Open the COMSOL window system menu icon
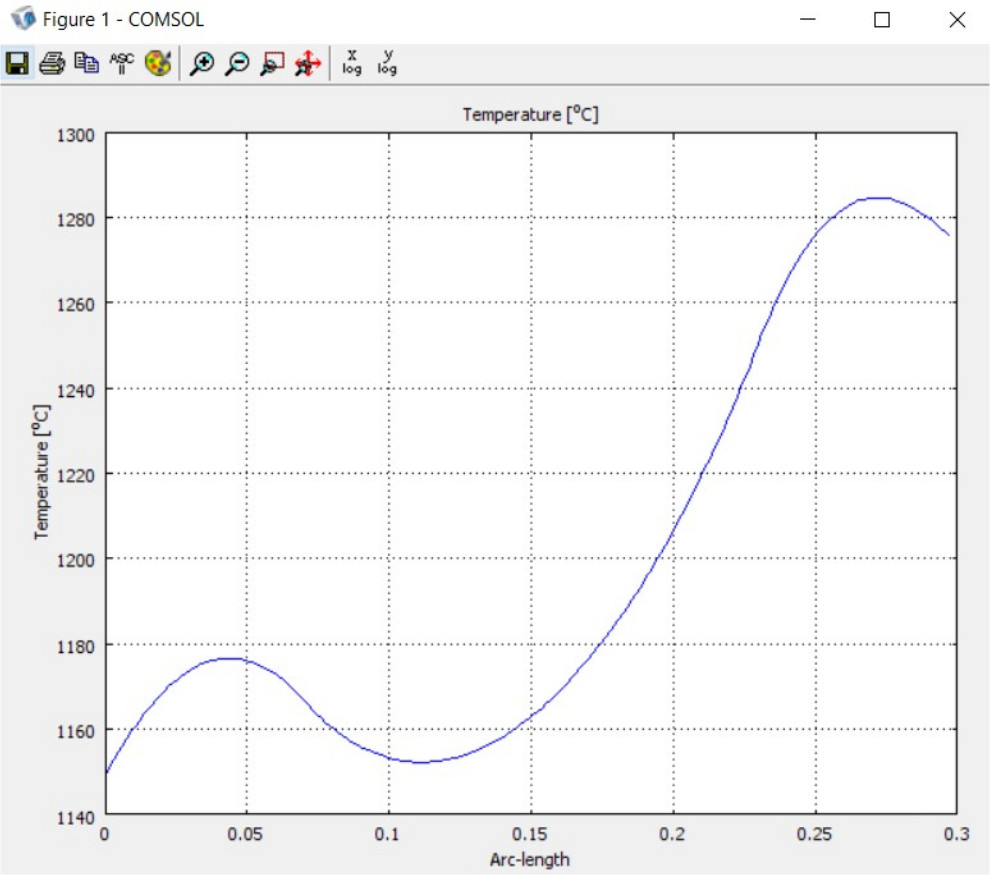This screenshot has height=875, width=990. [x=21, y=19]
